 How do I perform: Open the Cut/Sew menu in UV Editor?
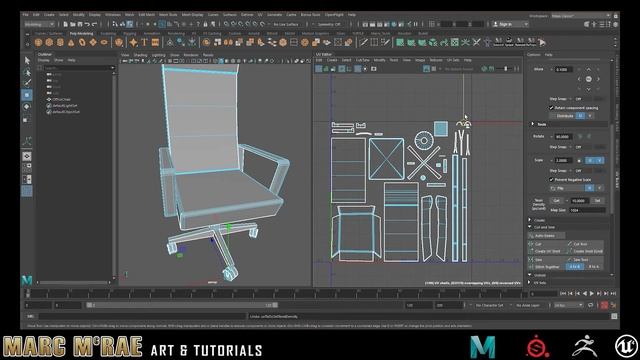[x=362, y=60]
